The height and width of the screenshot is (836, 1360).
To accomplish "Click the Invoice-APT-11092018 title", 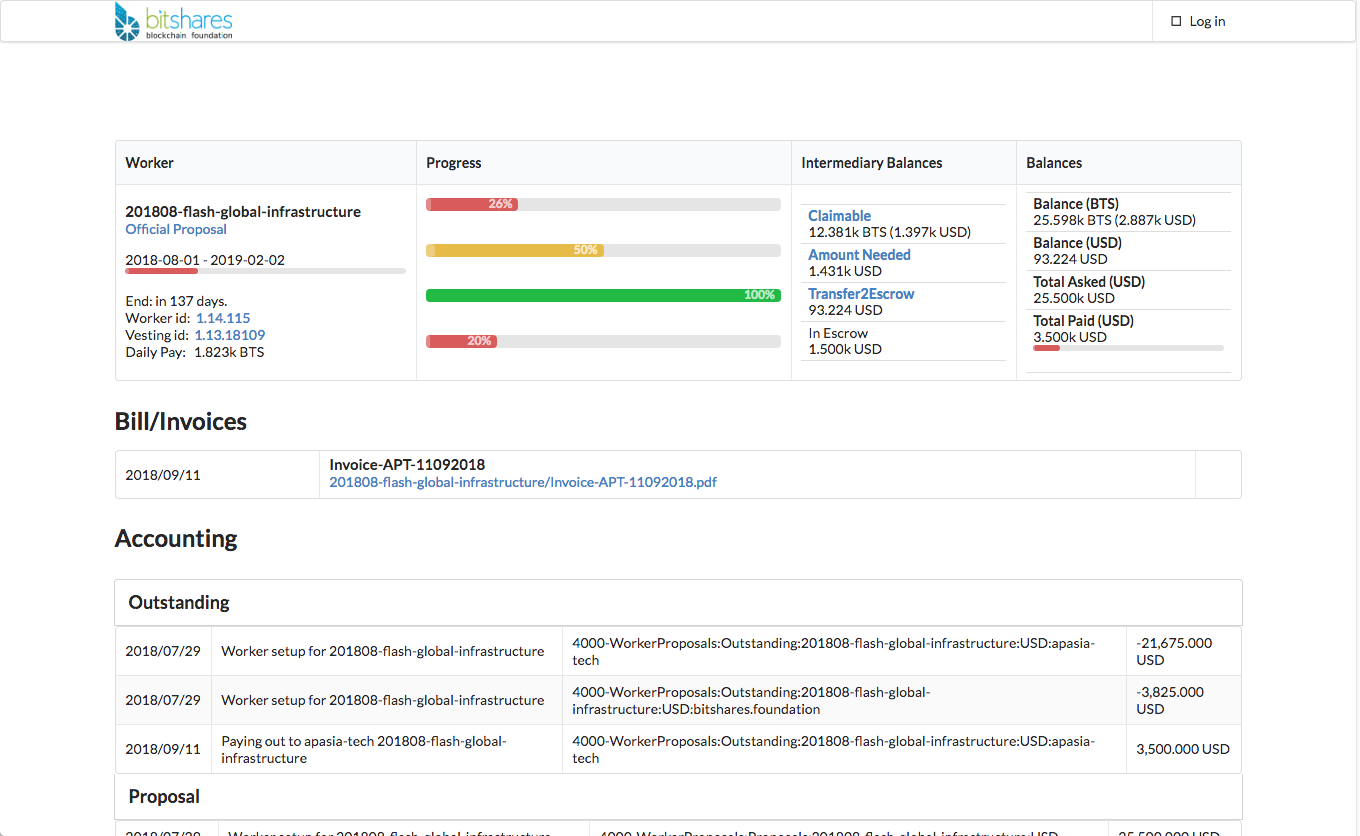I will [407, 465].
